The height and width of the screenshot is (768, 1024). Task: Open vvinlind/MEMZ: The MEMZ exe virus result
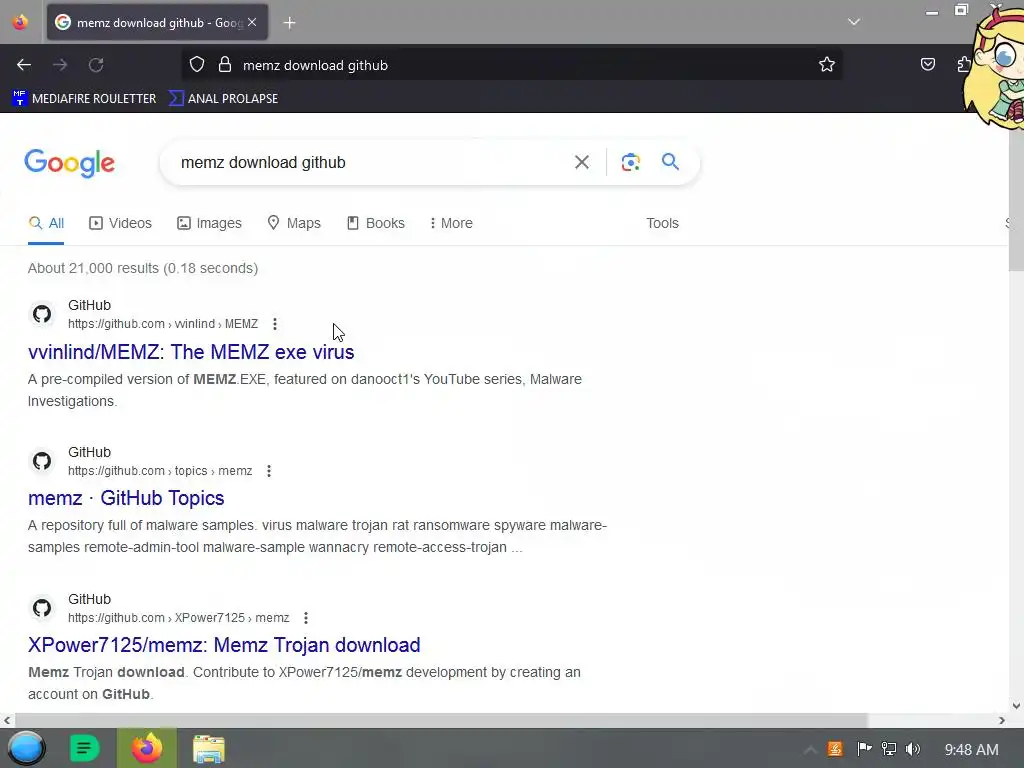pyautogui.click(x=191, y=352)
